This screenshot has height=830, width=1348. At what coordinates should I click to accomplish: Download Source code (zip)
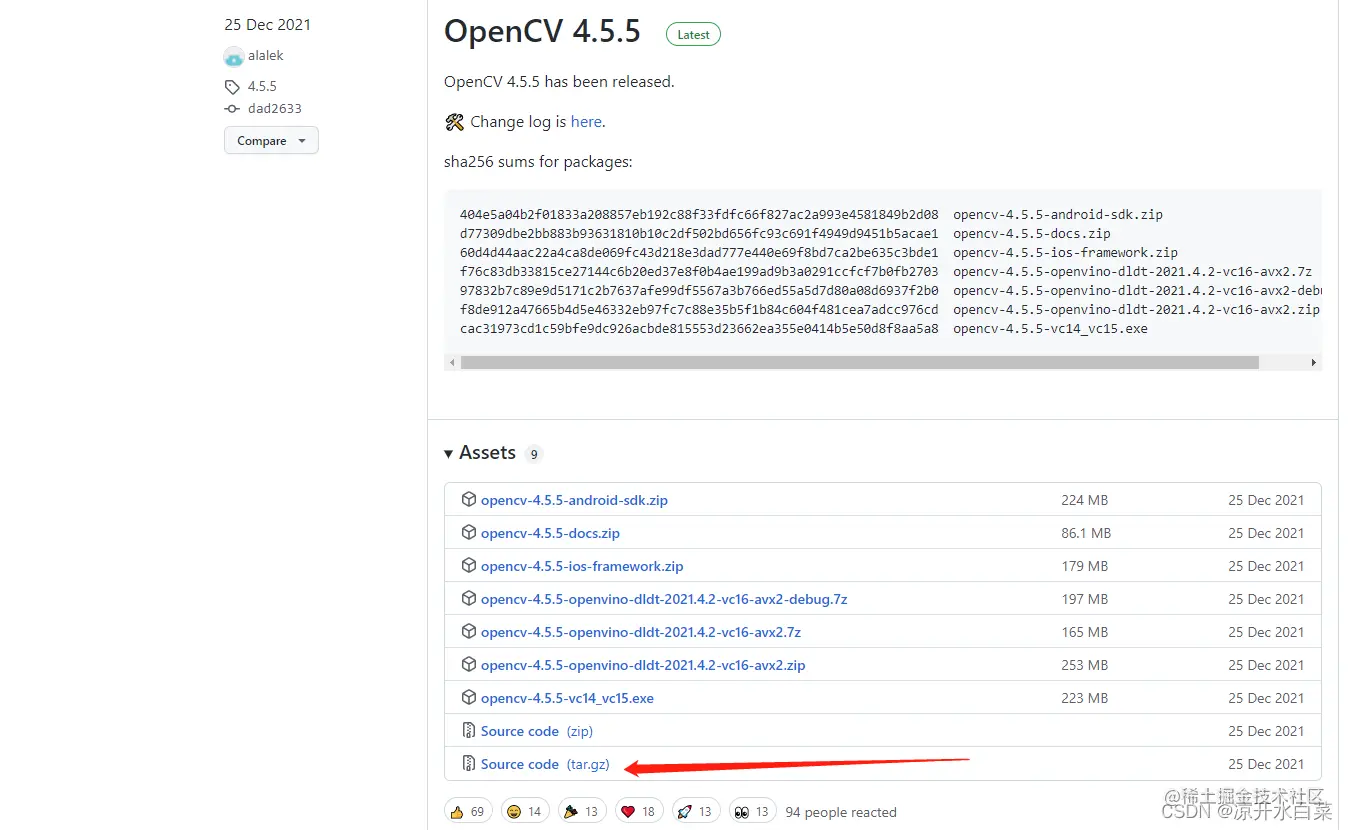pos(537,731)
